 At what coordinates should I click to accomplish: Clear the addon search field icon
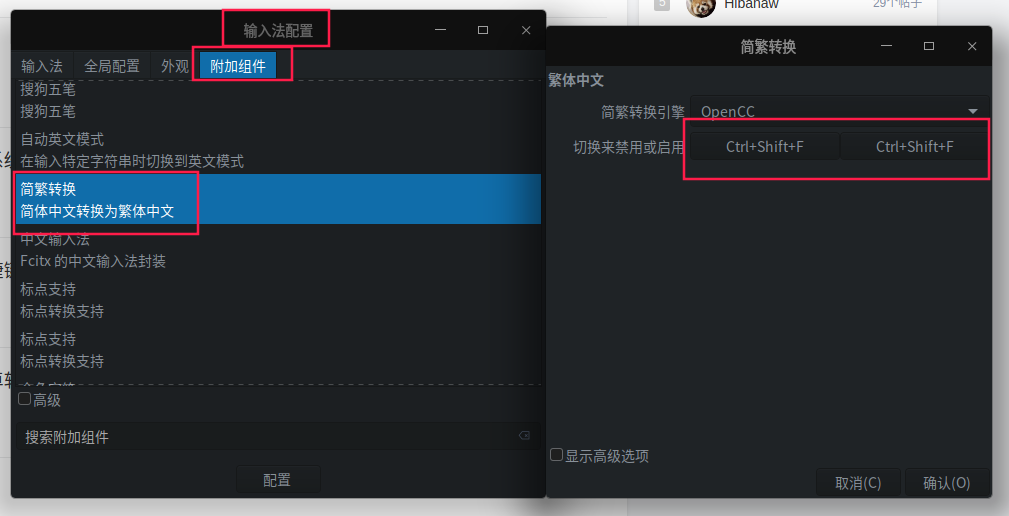click(x=524, y=436)
